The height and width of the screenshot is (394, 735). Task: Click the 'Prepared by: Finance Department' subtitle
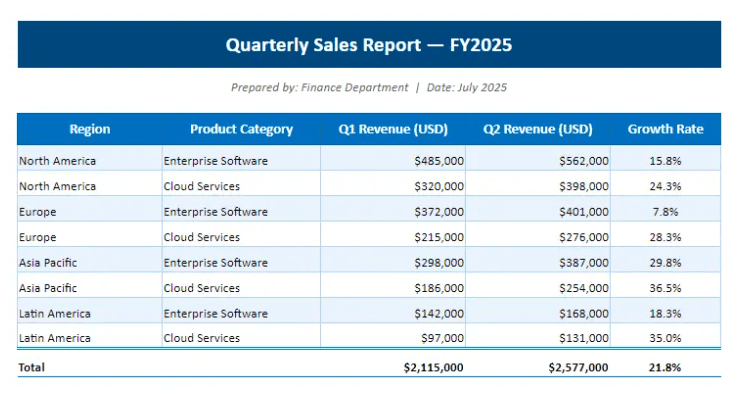pos(320,88)
